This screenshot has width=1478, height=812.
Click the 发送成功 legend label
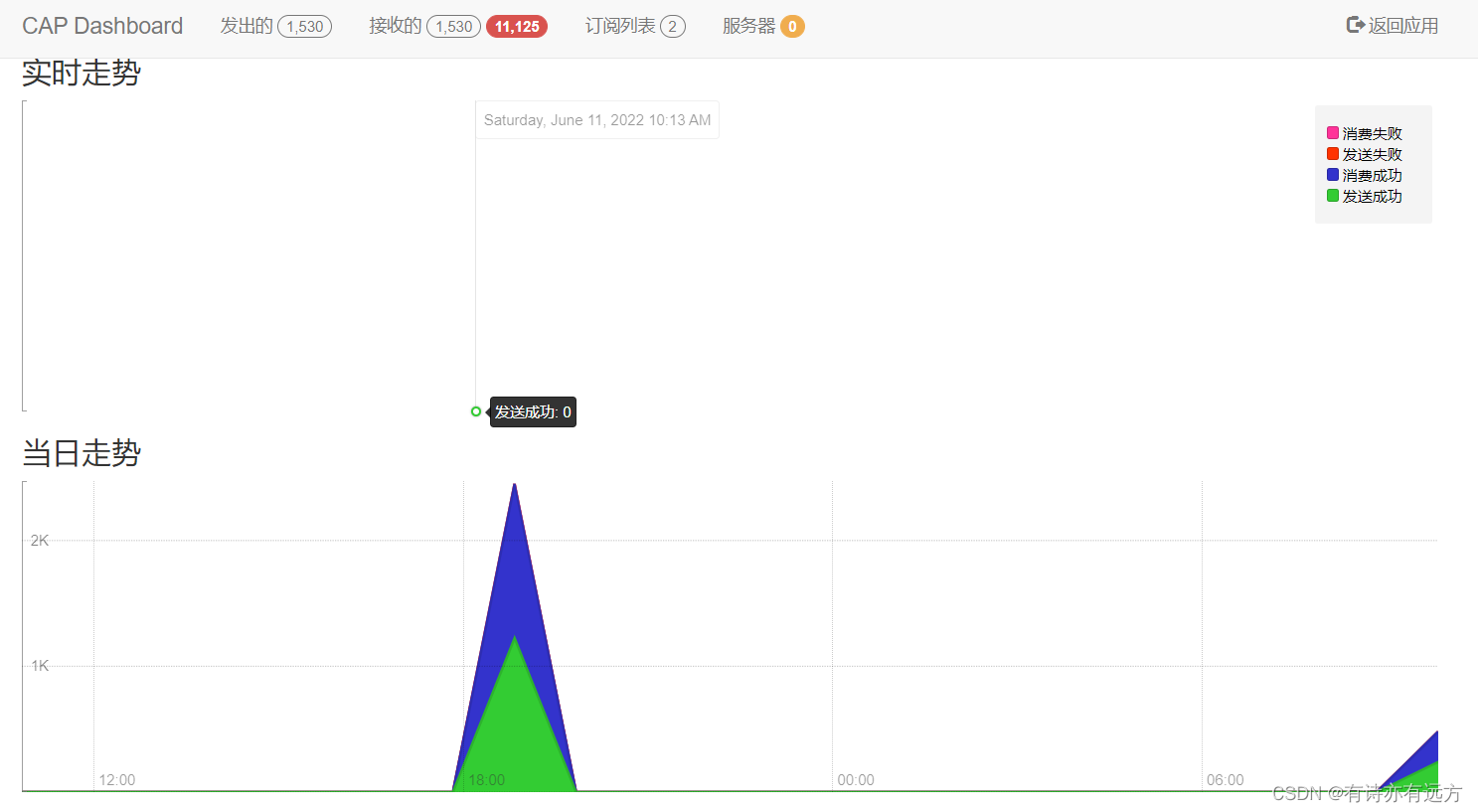click(1373, 196)
